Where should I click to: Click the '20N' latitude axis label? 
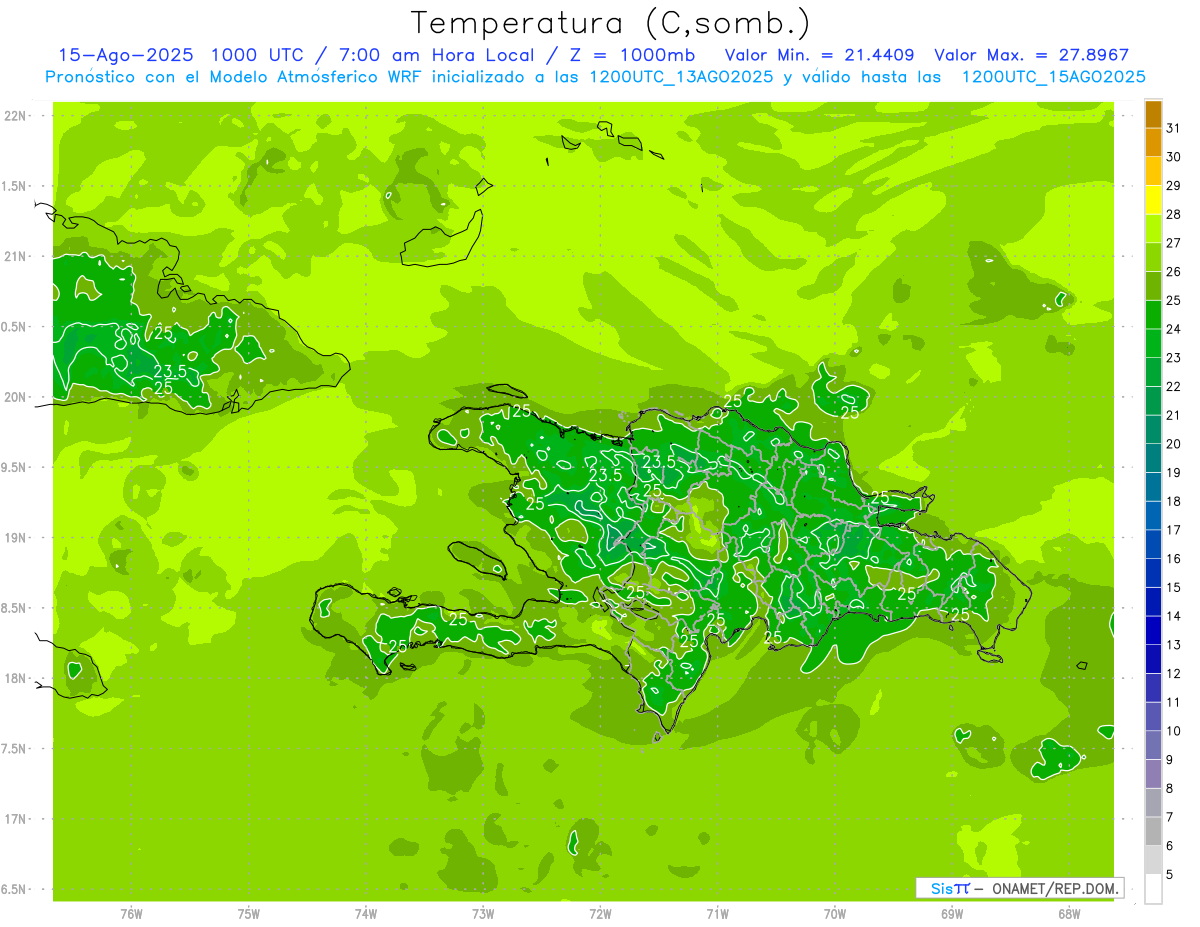tap(16, 397)
